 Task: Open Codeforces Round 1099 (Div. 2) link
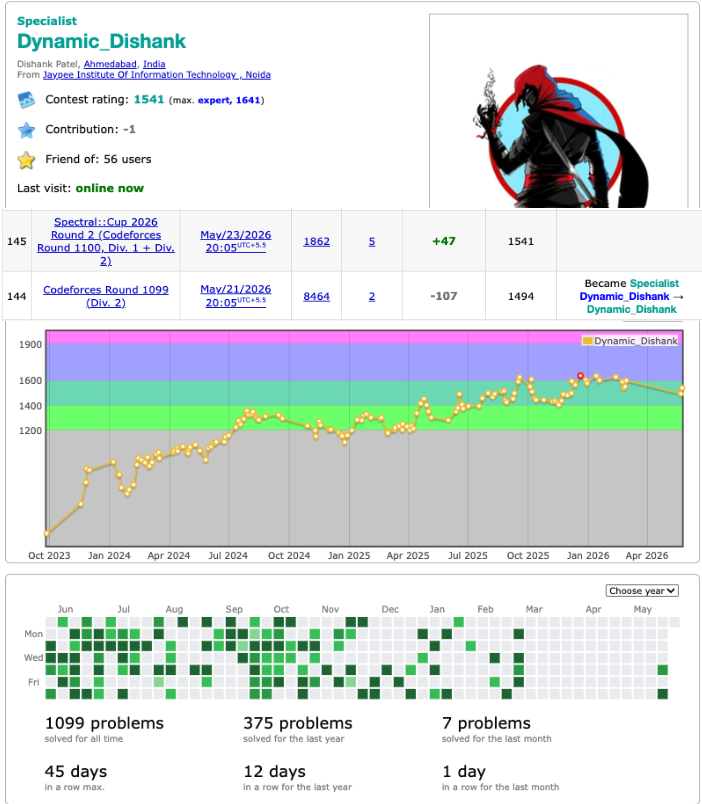pyautogui.click(x=106, y=296)
